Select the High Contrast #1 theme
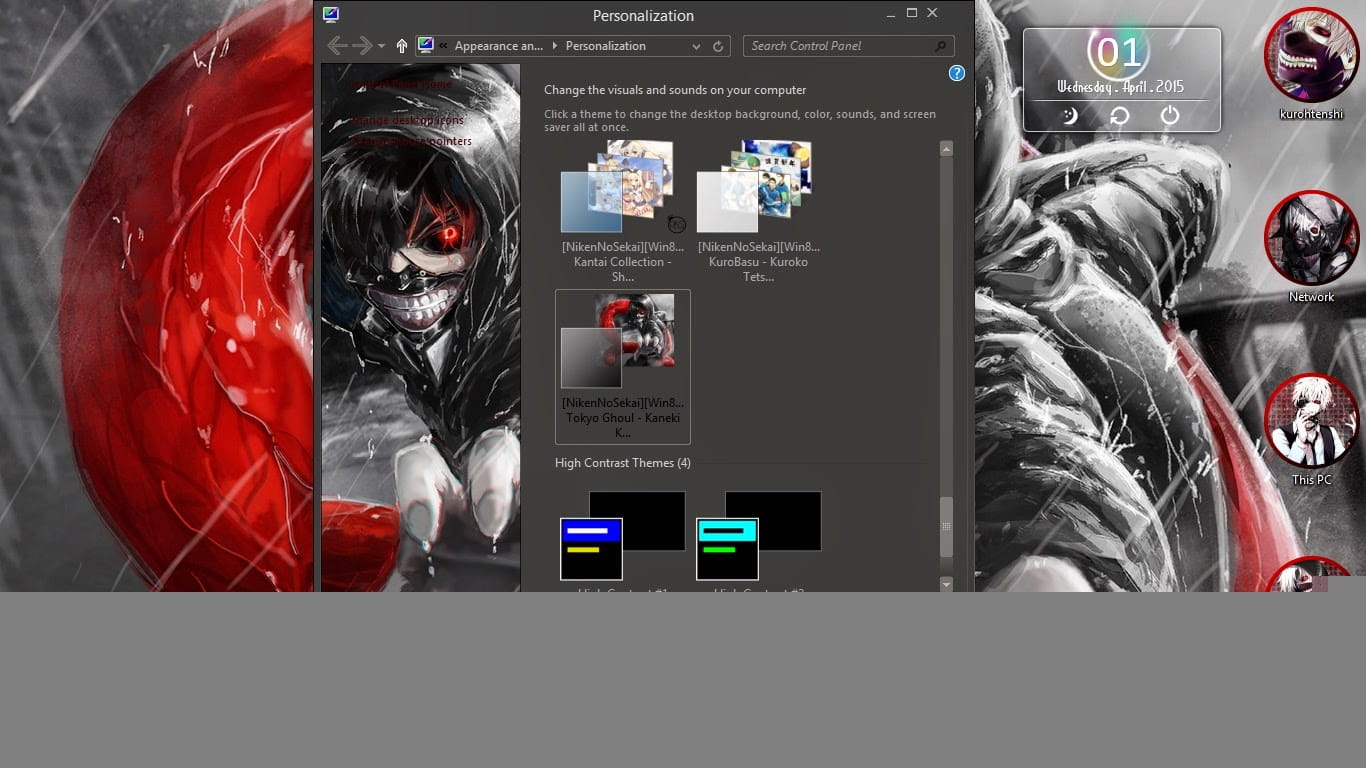The height and width of the screenshot is (768, 1366). 623,540
